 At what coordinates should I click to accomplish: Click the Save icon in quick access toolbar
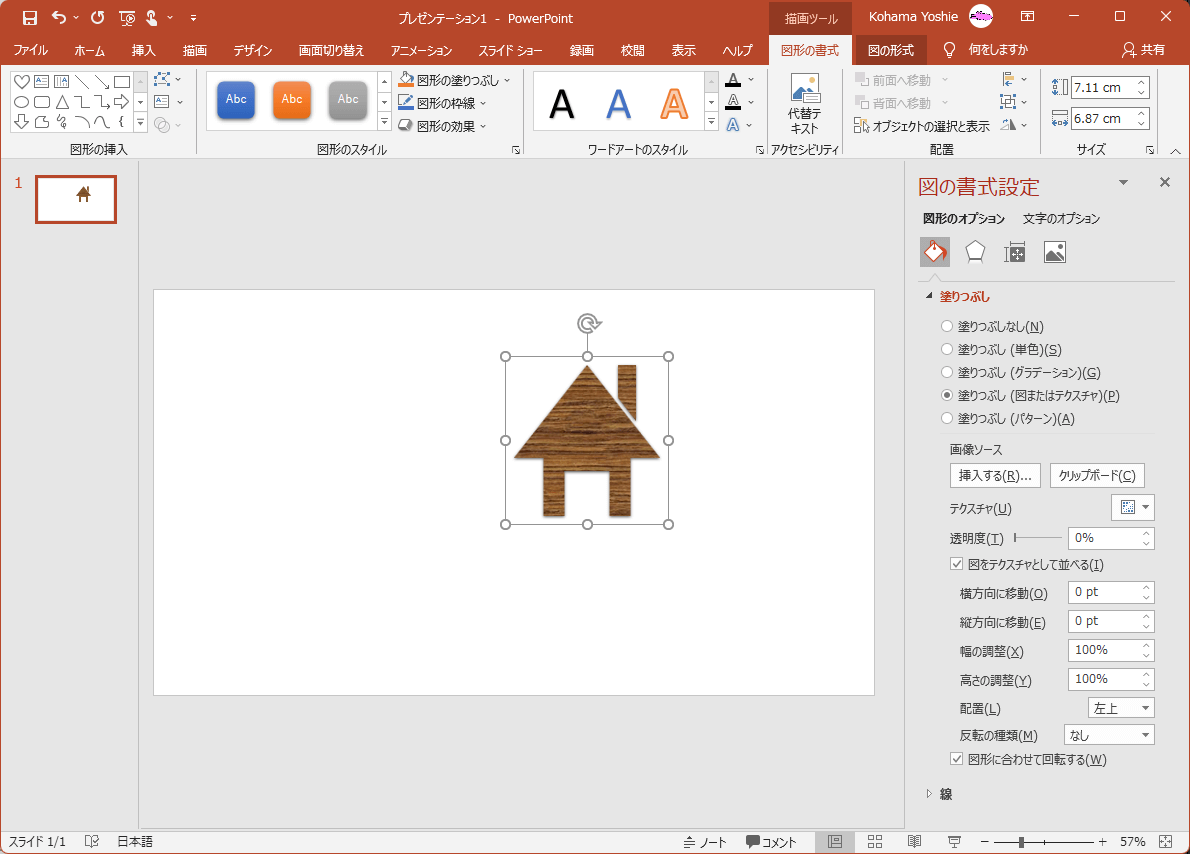(x=30, y=17)
